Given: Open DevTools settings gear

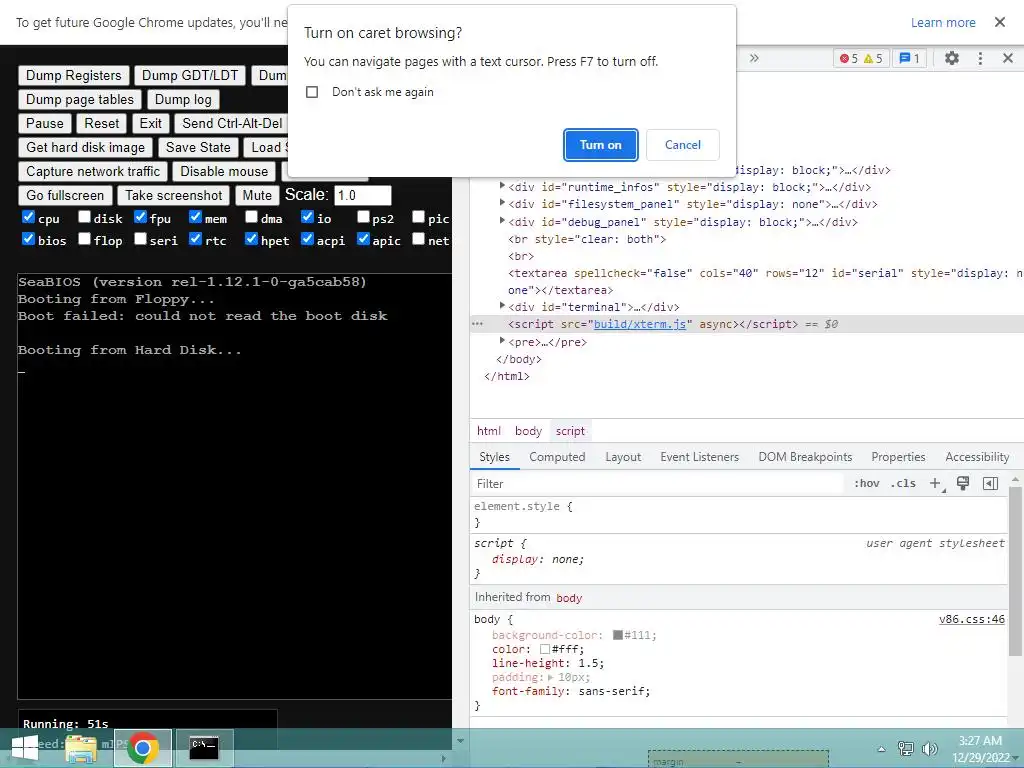Looking at the screenshot, I should pos(952,58).
